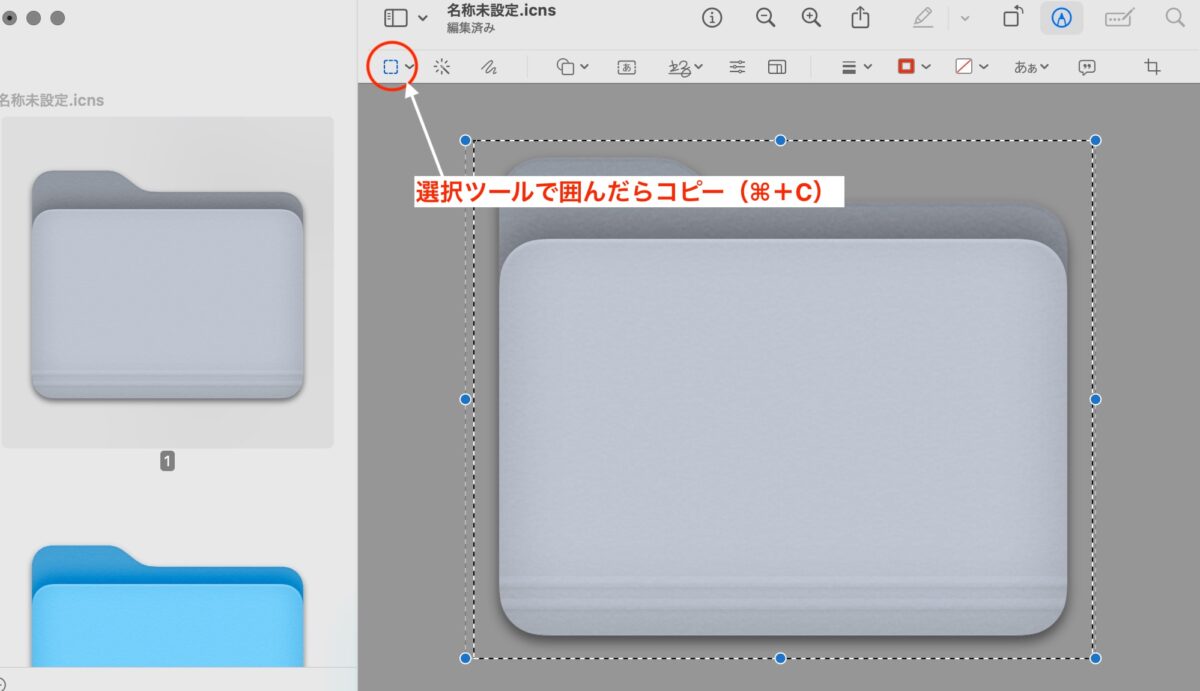1200x691 pixels.
Task: Click the Share button
Action: click(860, 18)
